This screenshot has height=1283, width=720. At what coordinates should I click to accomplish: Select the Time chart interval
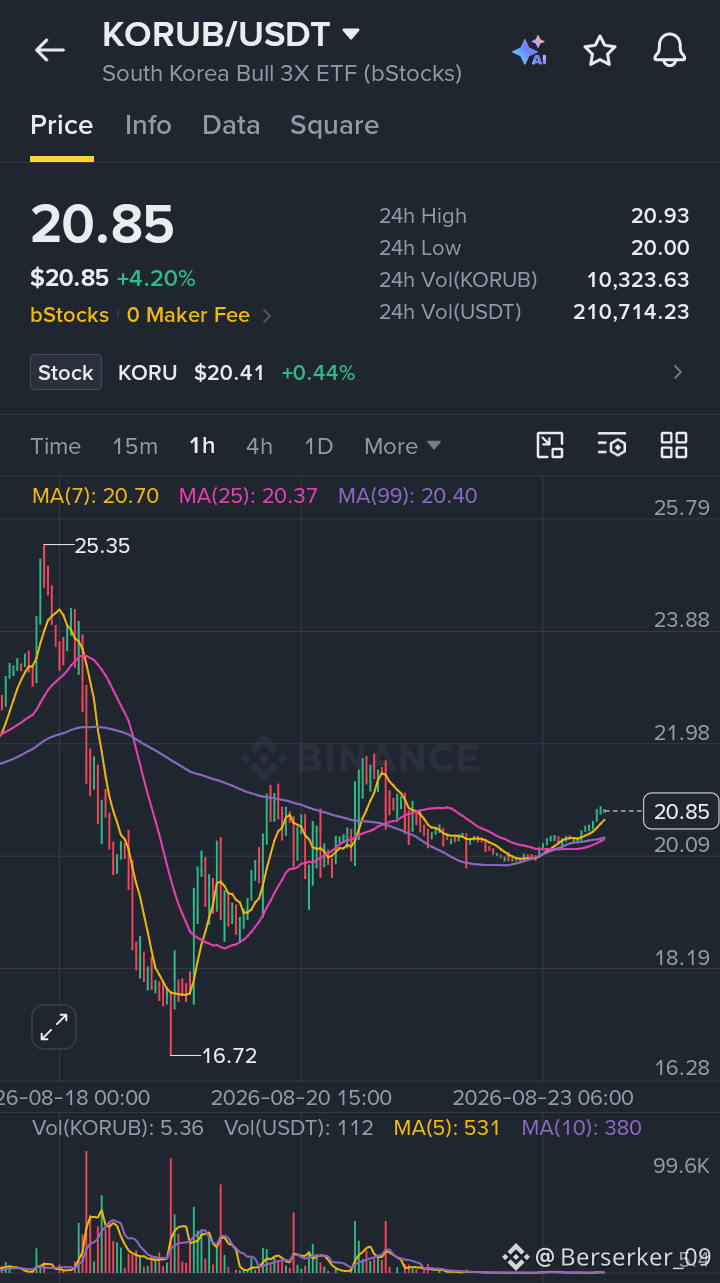[x=55, y=446]
